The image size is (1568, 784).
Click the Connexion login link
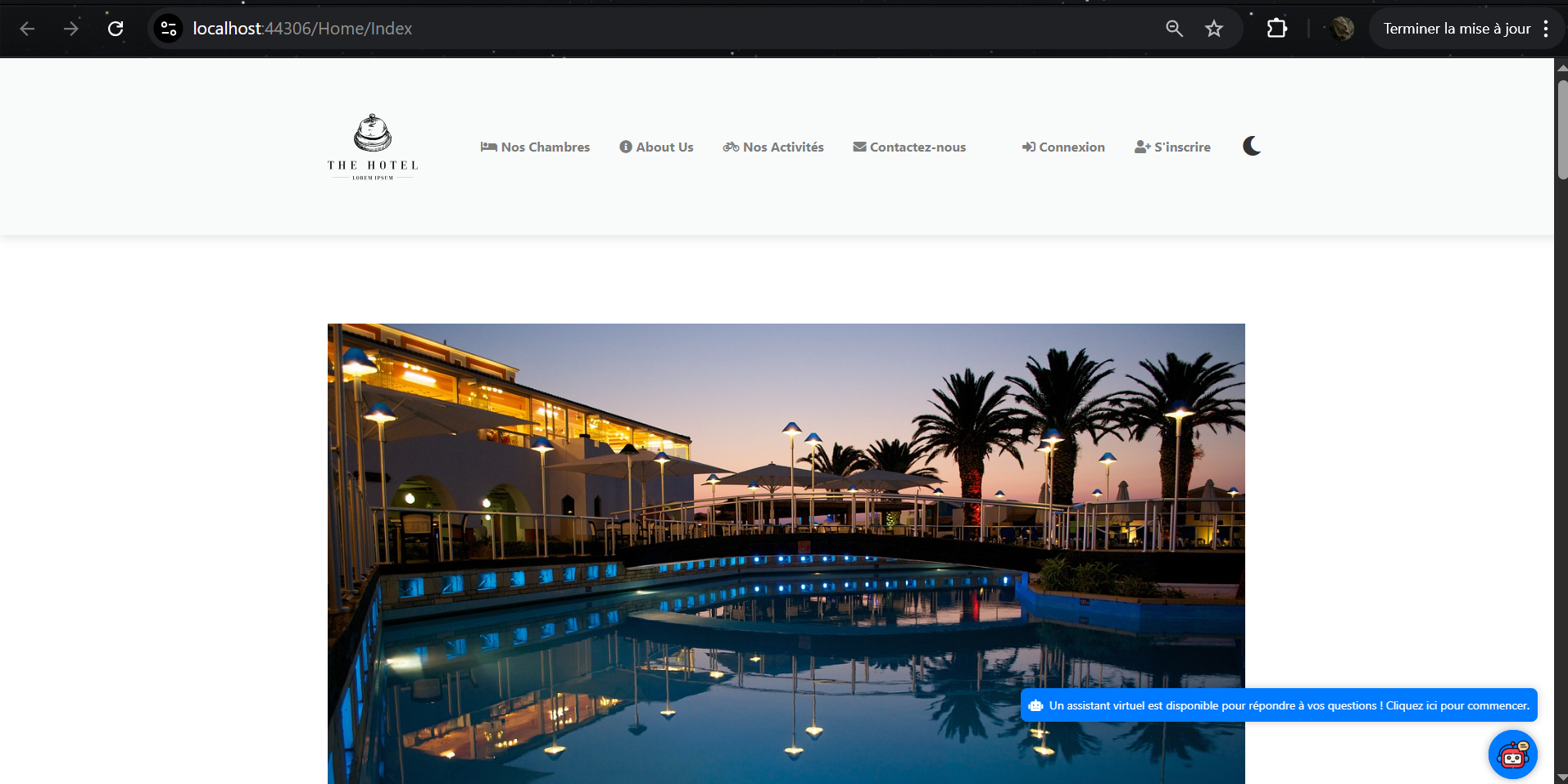point(1063,147)
